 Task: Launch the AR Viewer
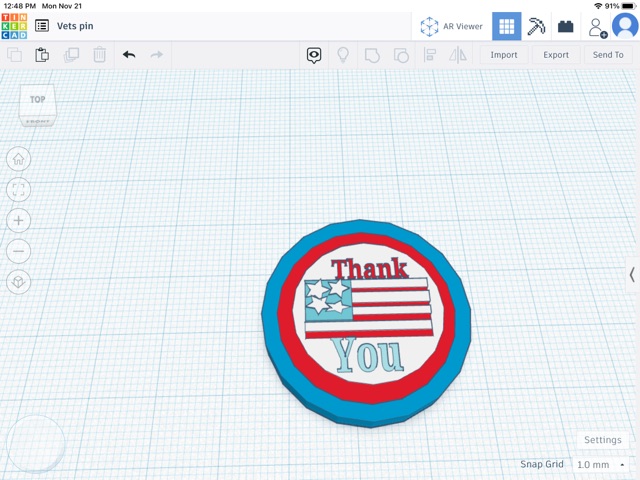click(x=451, y=27)
